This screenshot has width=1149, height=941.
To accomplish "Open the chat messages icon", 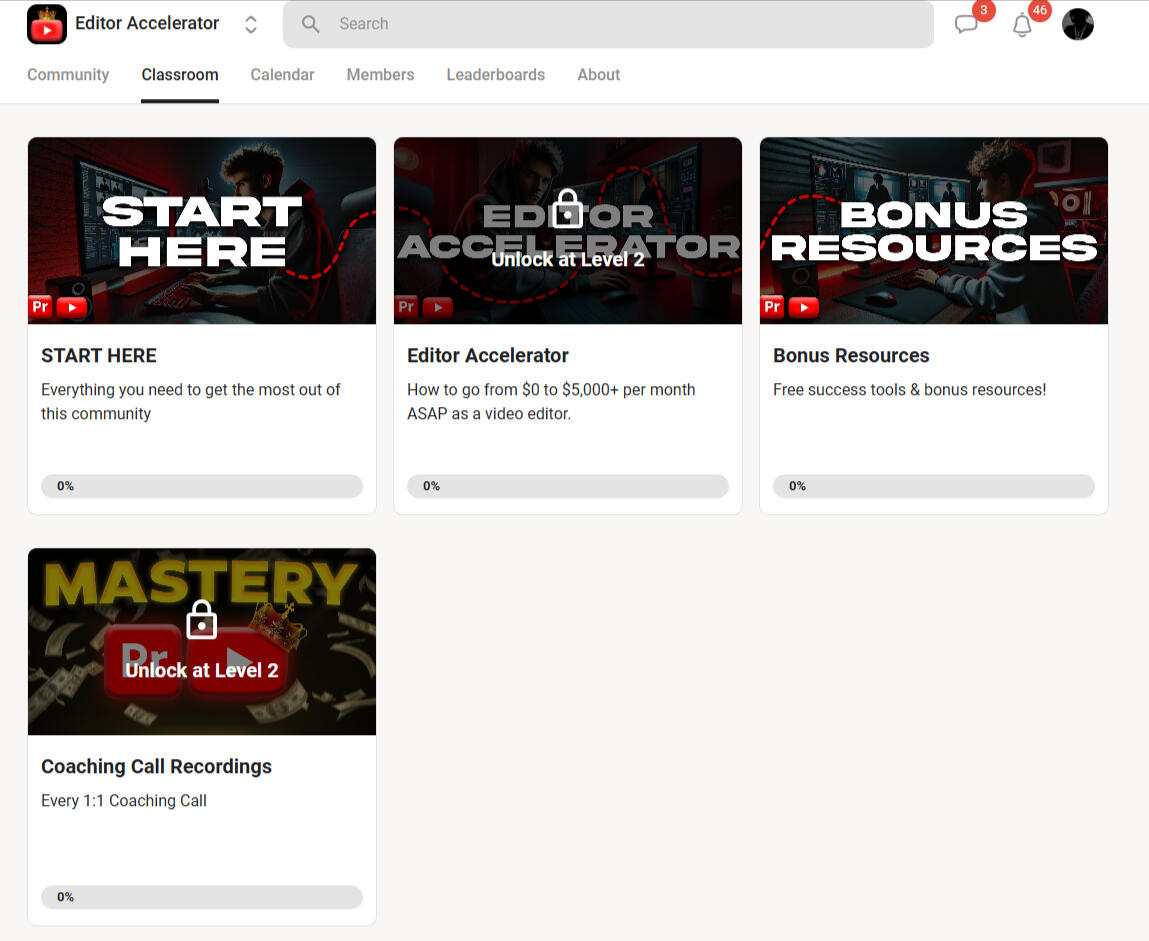I will pyautogui.click(x=966, y=25).
